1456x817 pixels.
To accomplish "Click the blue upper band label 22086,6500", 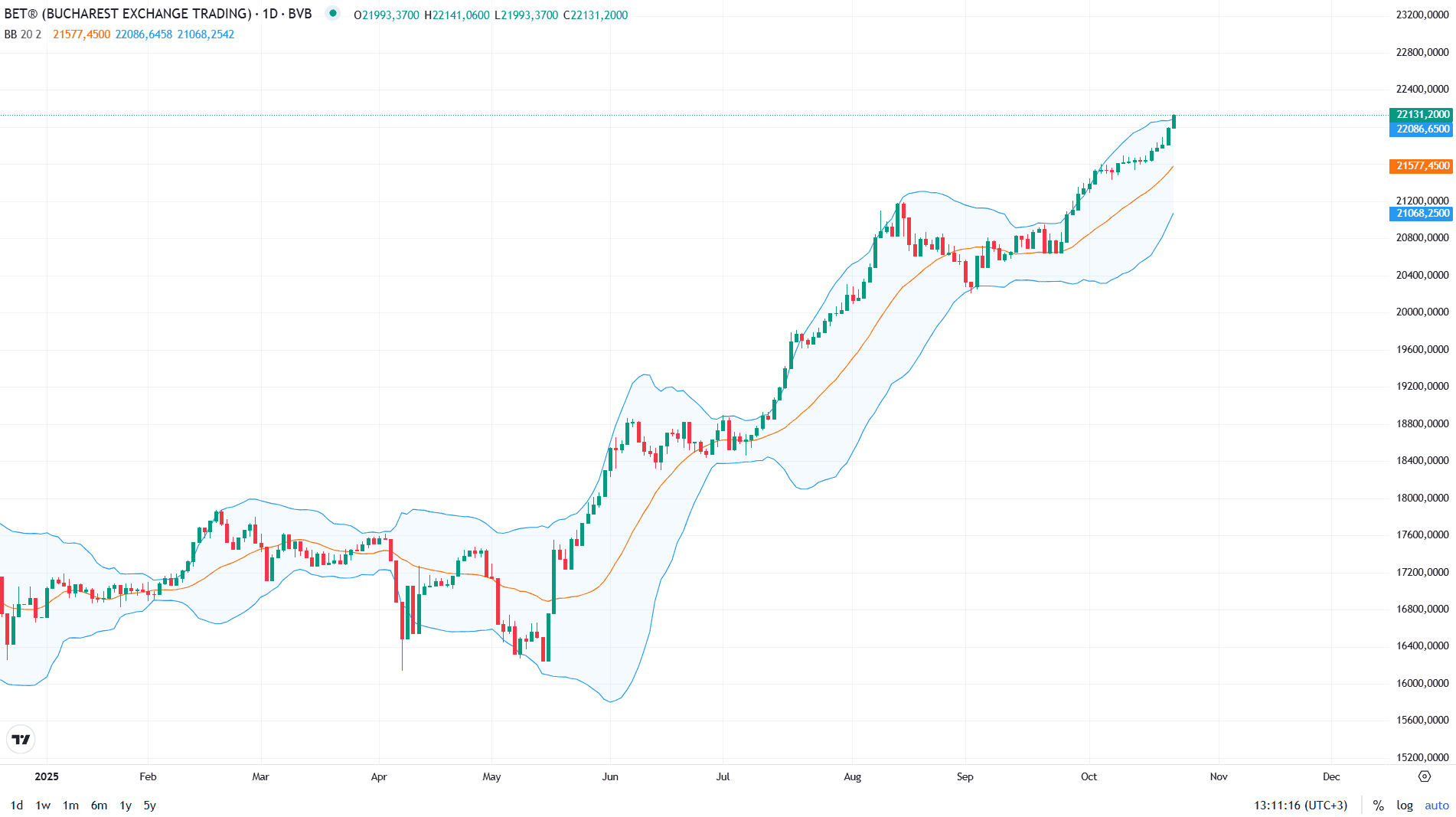I will (x=1422, y=129).
